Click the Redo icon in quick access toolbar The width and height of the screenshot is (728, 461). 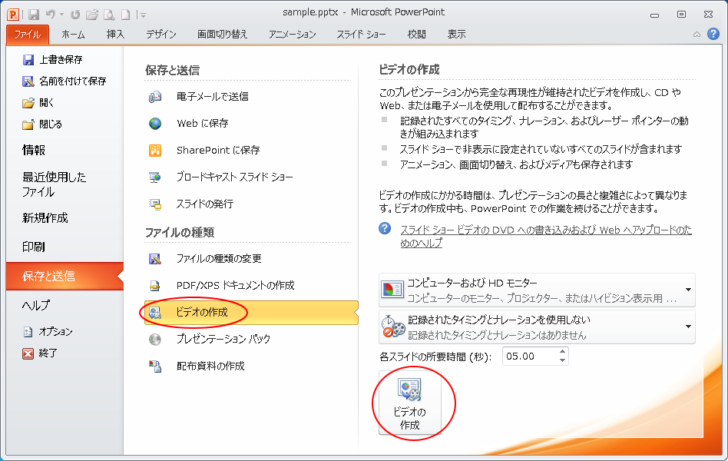(x=75, y=15)
